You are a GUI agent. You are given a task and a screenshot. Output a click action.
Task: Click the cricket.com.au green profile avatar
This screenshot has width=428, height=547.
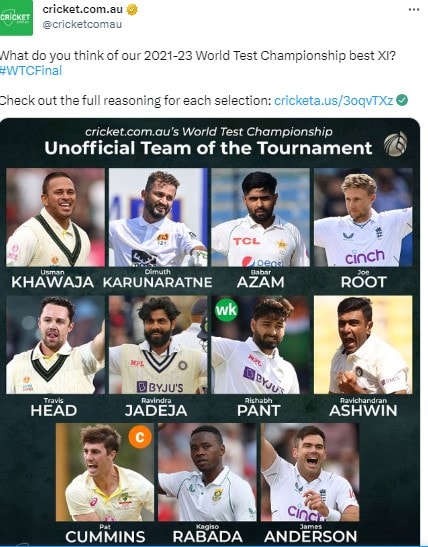(x=16, y=17)
